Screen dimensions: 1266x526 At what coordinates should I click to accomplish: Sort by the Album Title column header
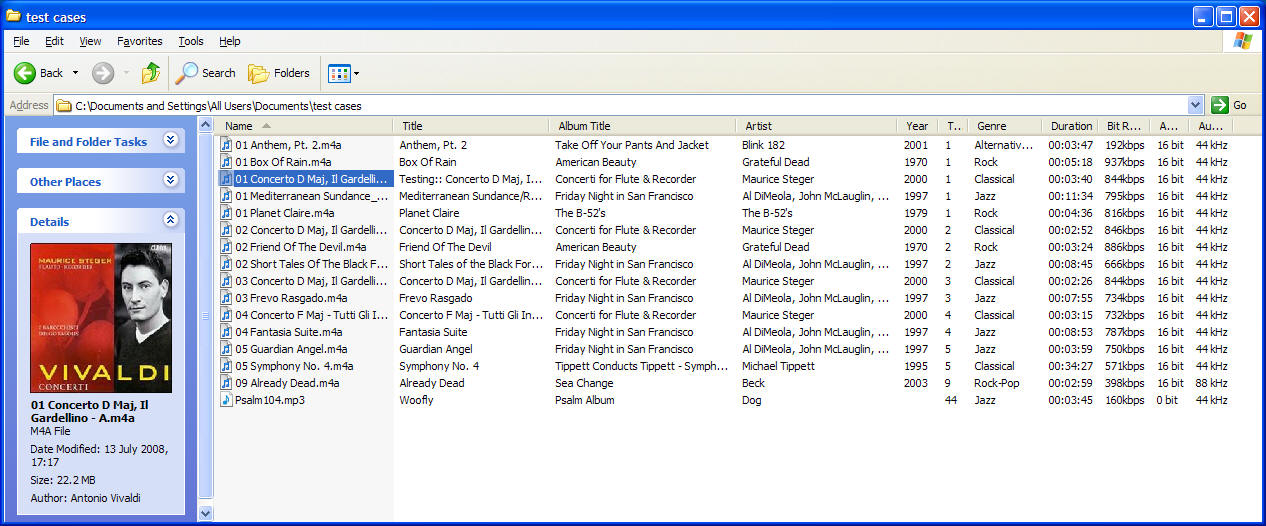pyautogui.click(x=644, y=126)
